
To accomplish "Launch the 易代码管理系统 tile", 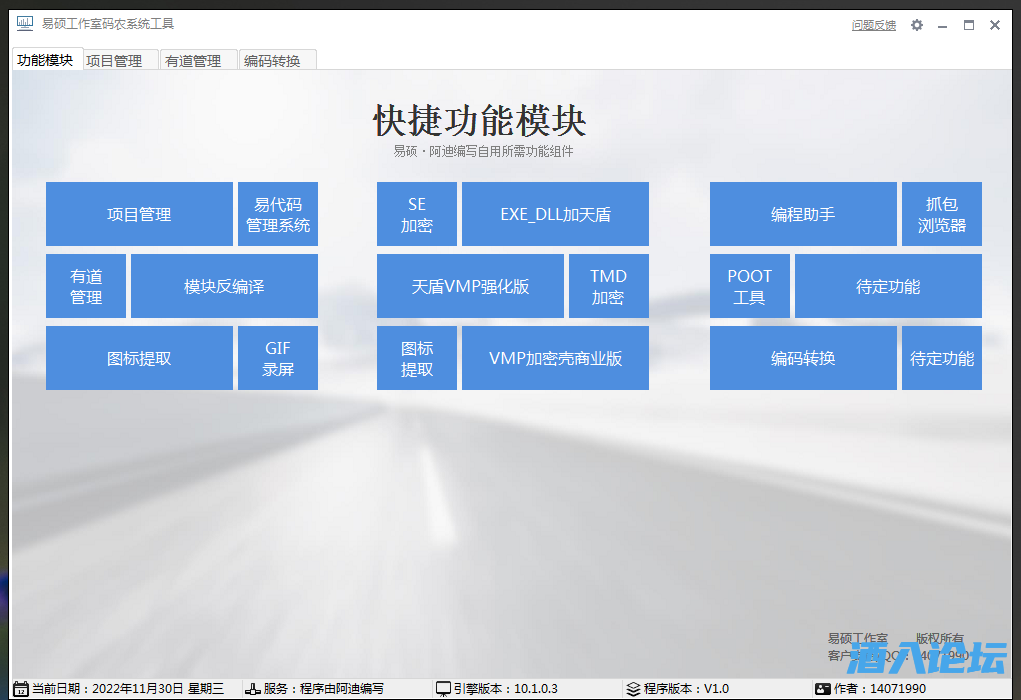I will point(278,214).
